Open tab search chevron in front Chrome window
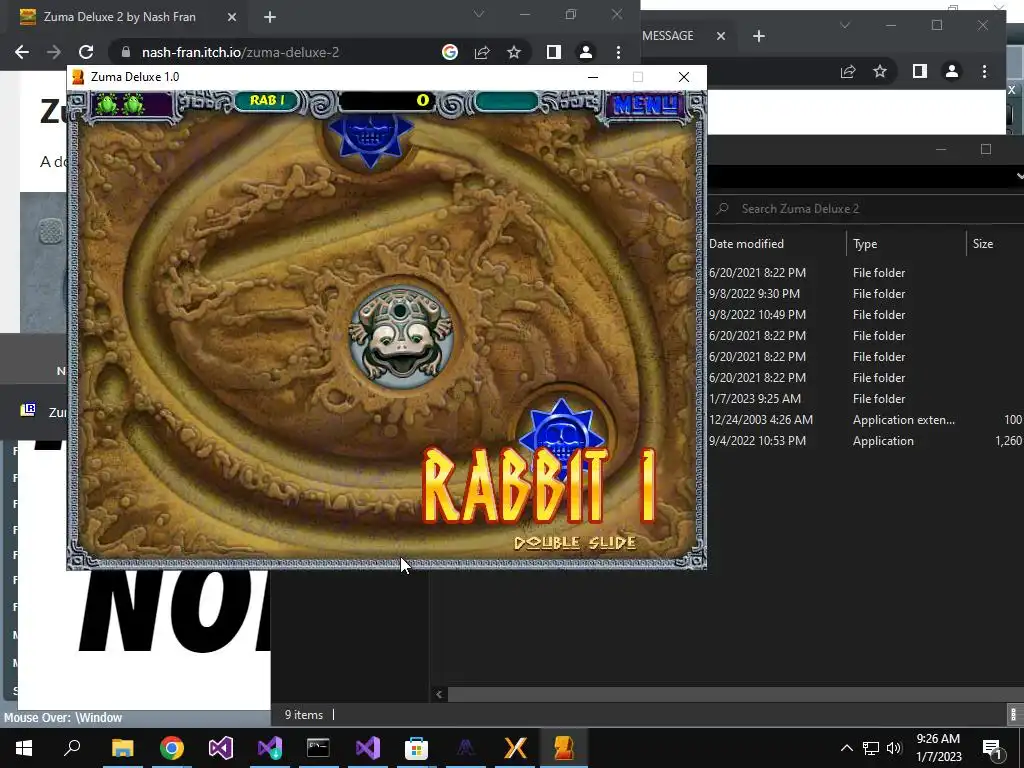This screenshot has width=1024, height=768. [x=479, y=14]
